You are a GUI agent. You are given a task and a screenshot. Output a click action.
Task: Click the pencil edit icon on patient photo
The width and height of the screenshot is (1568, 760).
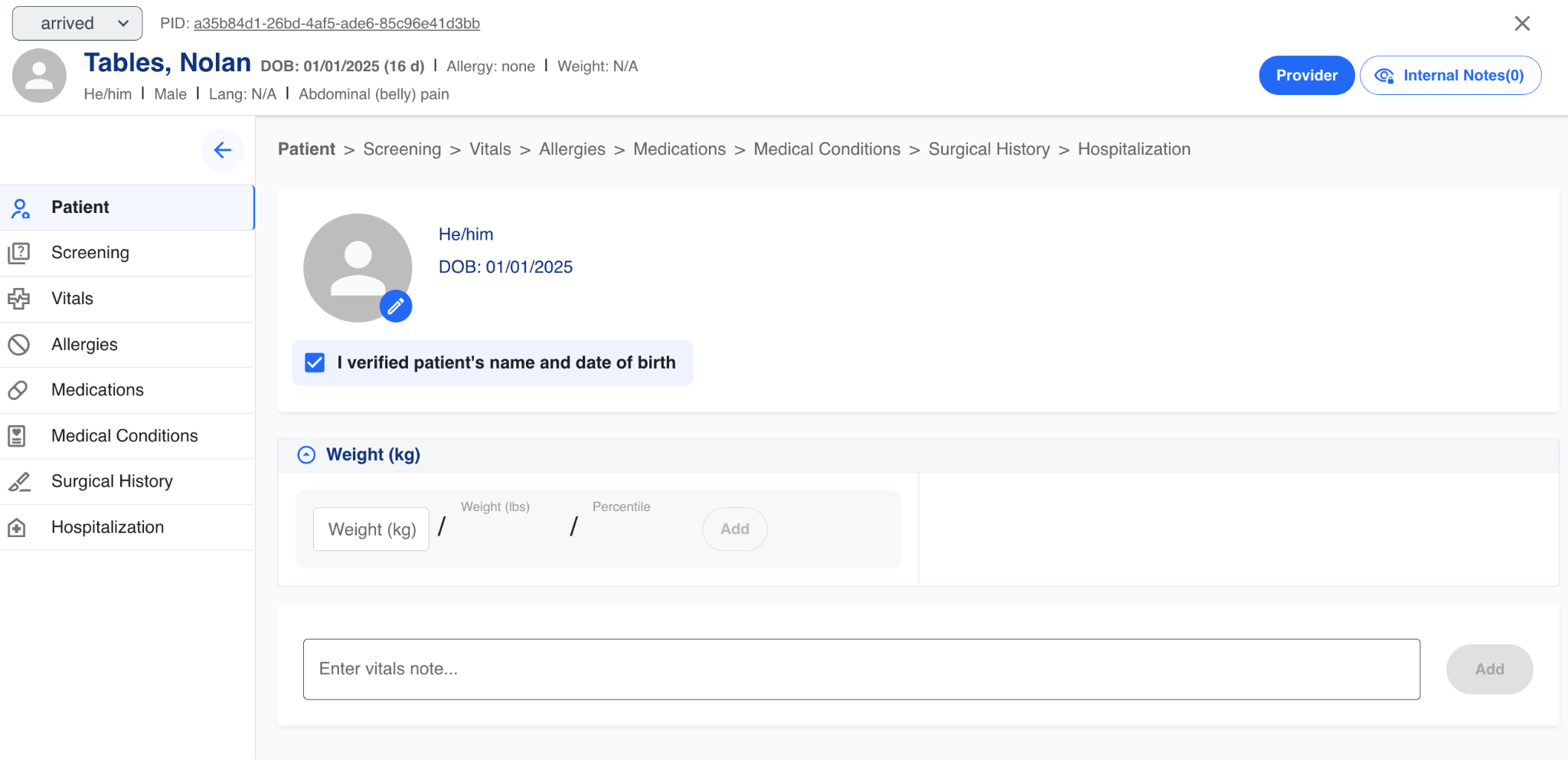tap(396, 306)
